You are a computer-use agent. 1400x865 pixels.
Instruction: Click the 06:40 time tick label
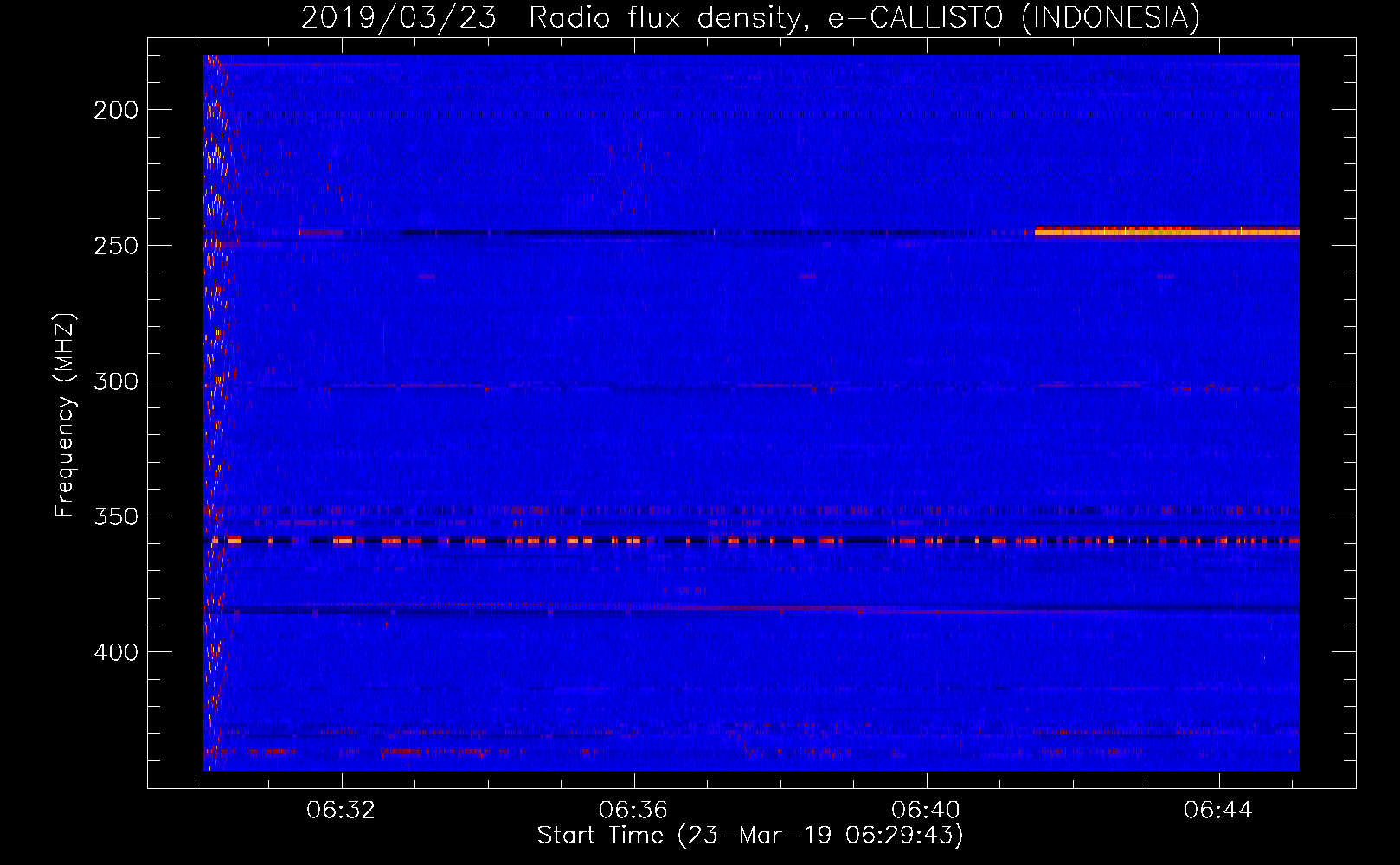tap(926, 811)
